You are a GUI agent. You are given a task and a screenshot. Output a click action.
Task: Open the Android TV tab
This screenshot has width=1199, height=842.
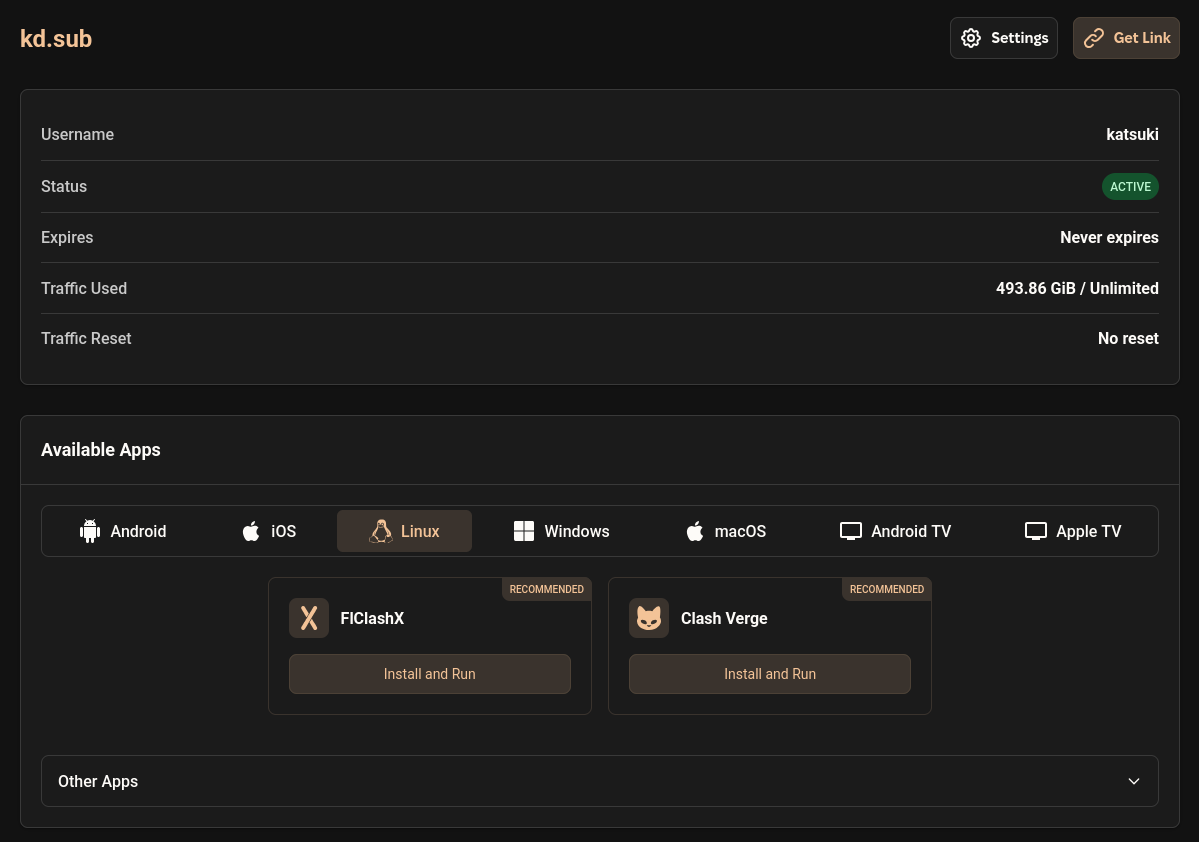[895, 531]
